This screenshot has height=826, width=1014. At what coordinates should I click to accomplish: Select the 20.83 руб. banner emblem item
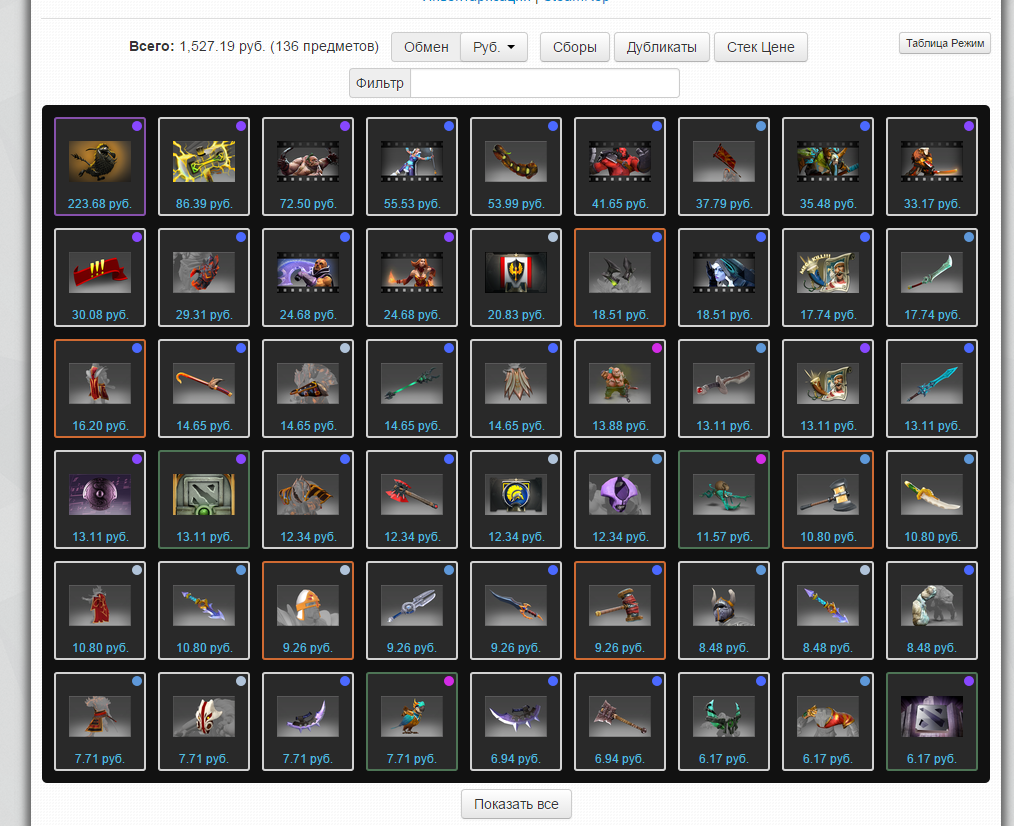tap(516, 277)
